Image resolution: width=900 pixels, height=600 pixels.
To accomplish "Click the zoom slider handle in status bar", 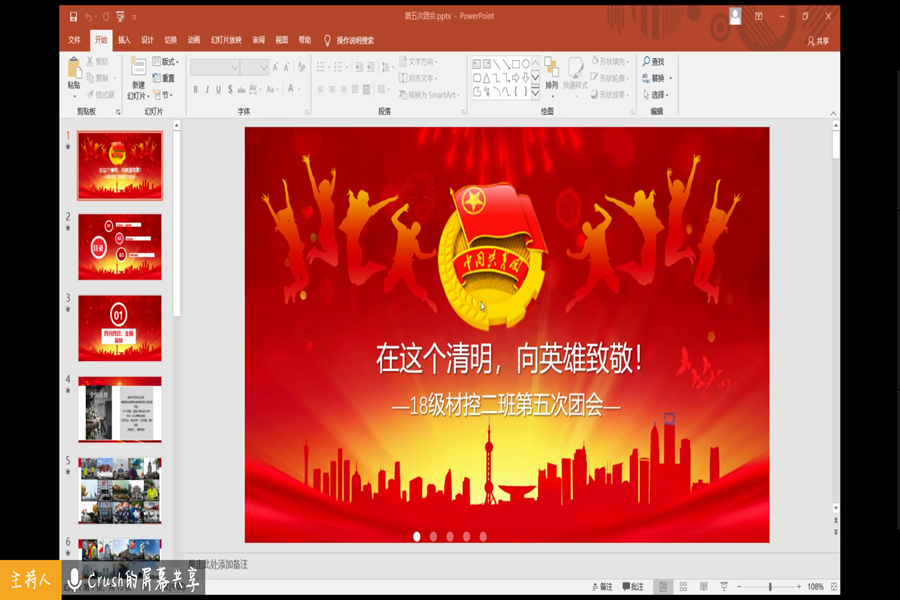I will point(770,586).
